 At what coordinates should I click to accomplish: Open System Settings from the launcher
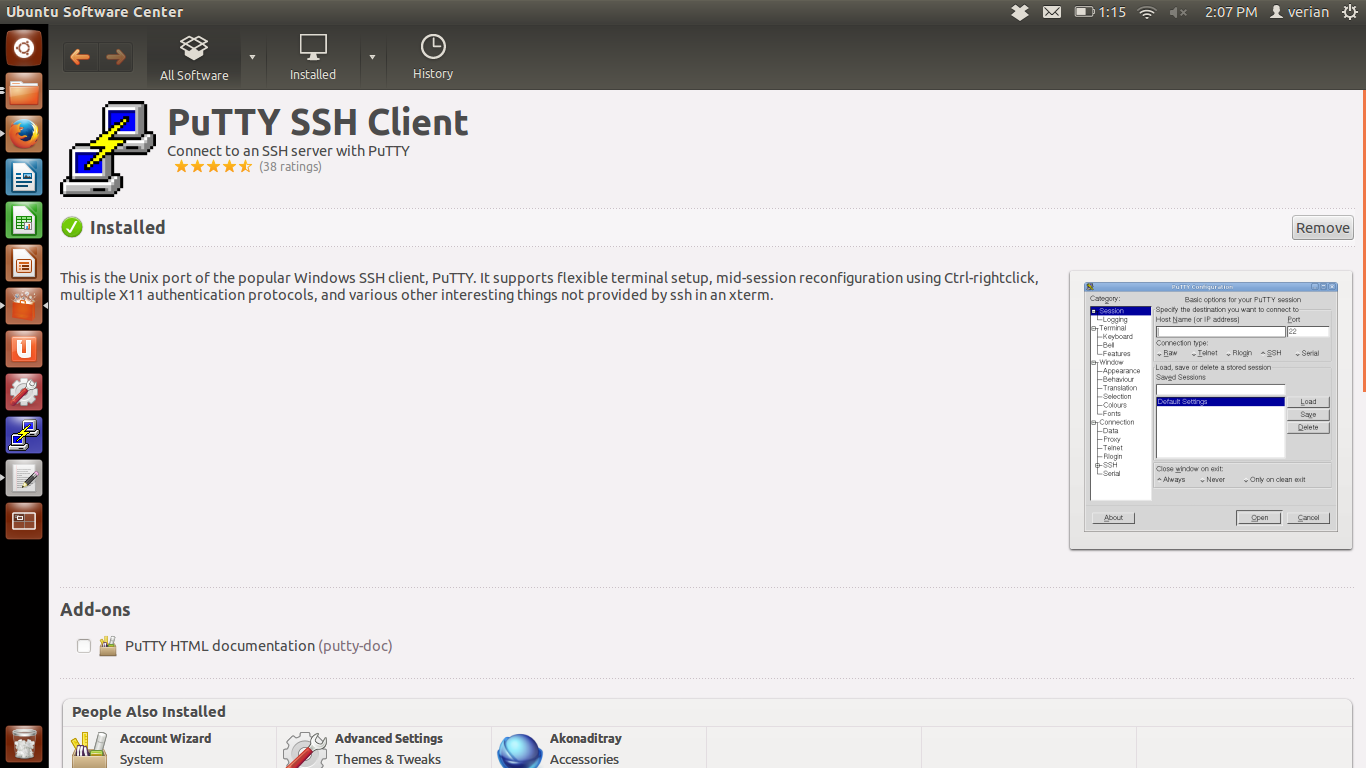[24, 392]
